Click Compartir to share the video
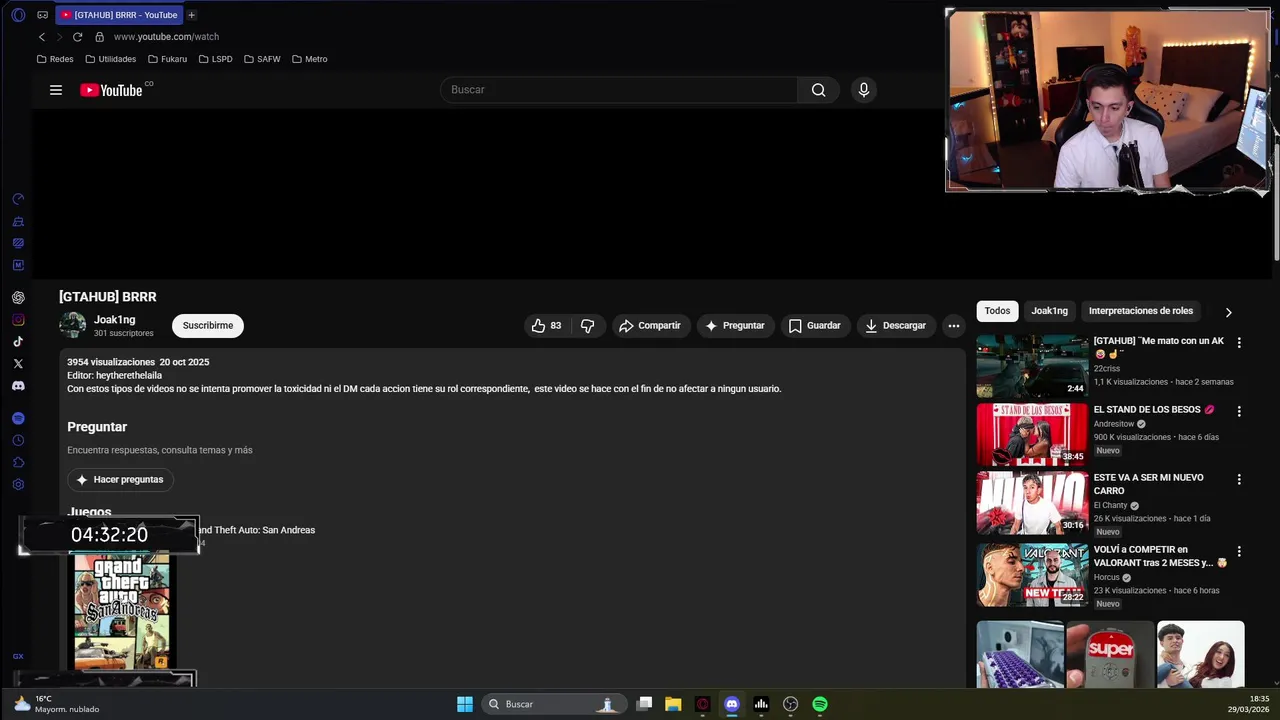Viewport: 1280px width, 720px height. tap(649, 325)
